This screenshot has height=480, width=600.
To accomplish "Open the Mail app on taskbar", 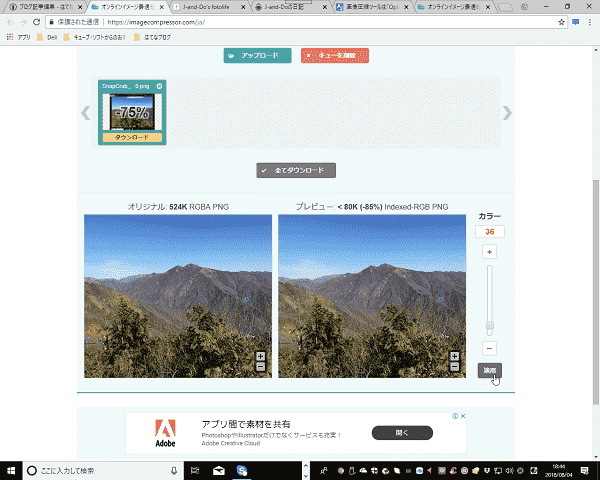I will click(x=218, y=470).
